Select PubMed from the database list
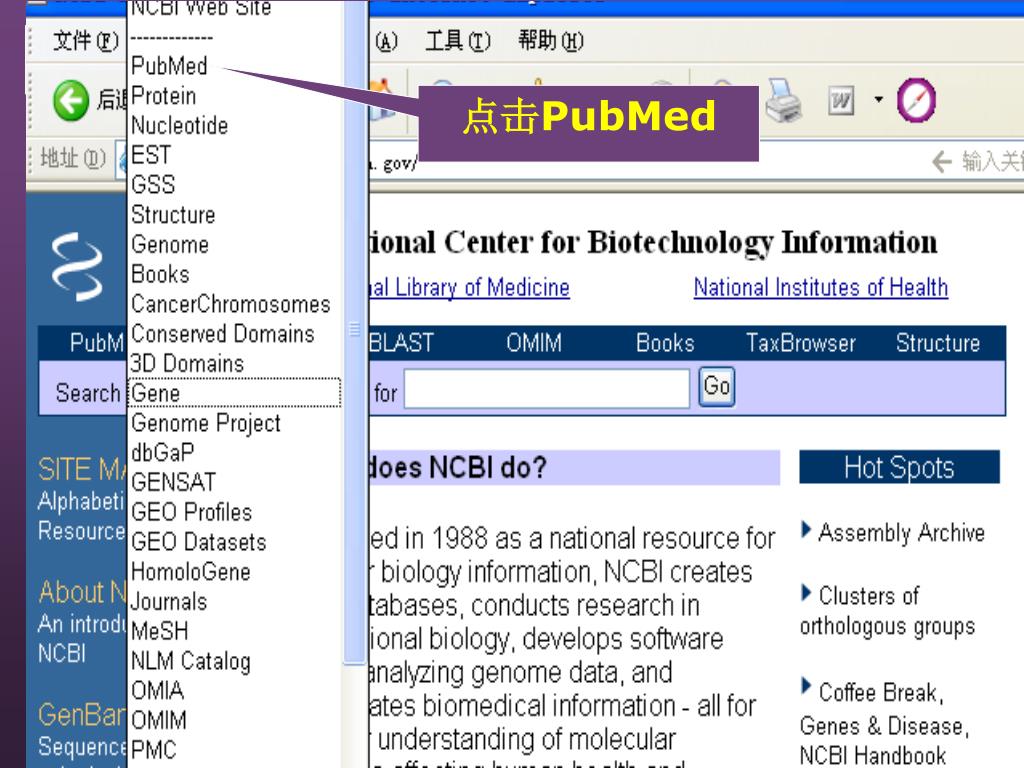 coord(169,66)
